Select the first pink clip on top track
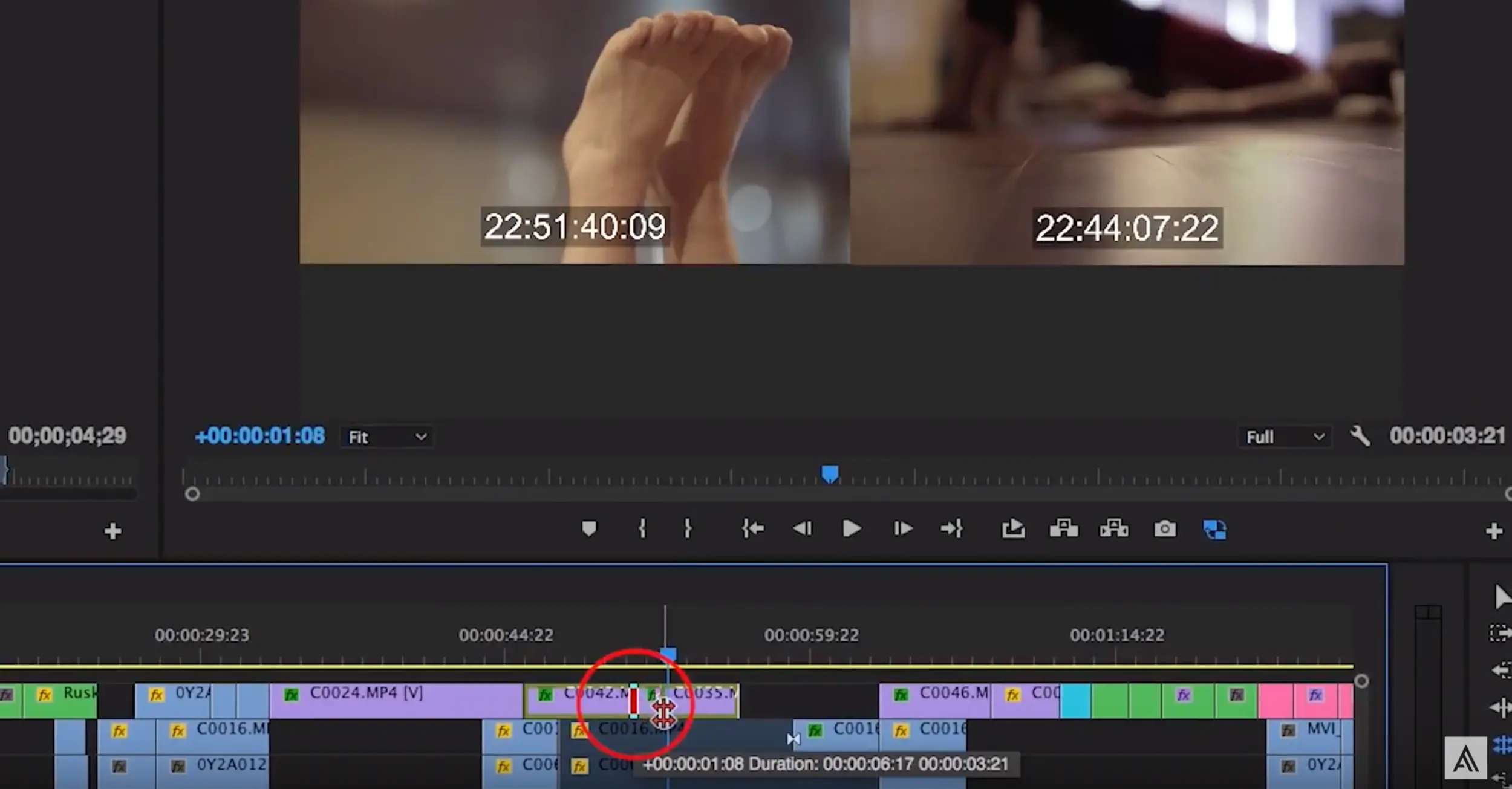The height and width of the screenshot is (789, 1512). pos(1276,701)
